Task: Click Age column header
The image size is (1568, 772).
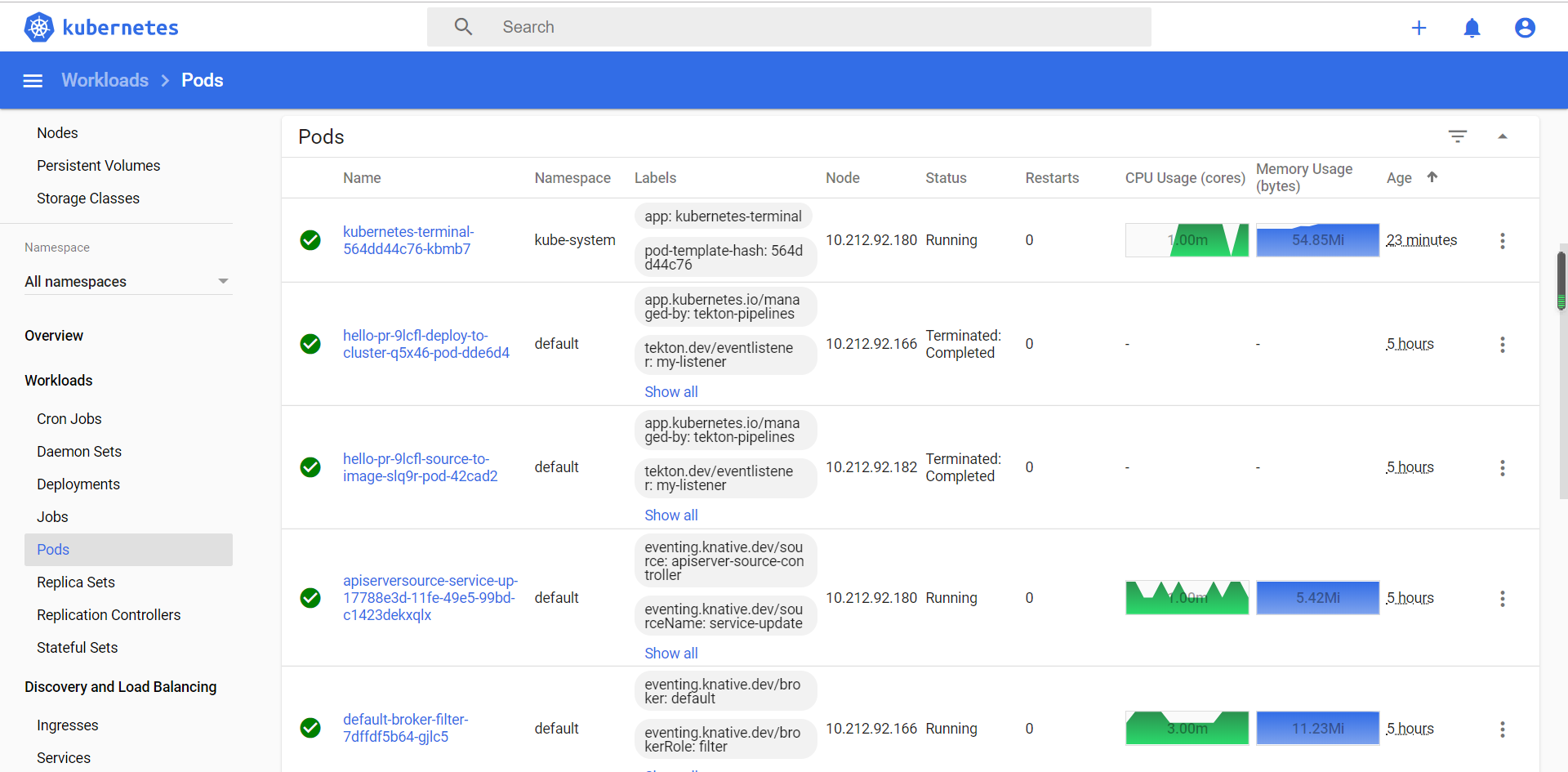Action: click(x=1399, y=178)
